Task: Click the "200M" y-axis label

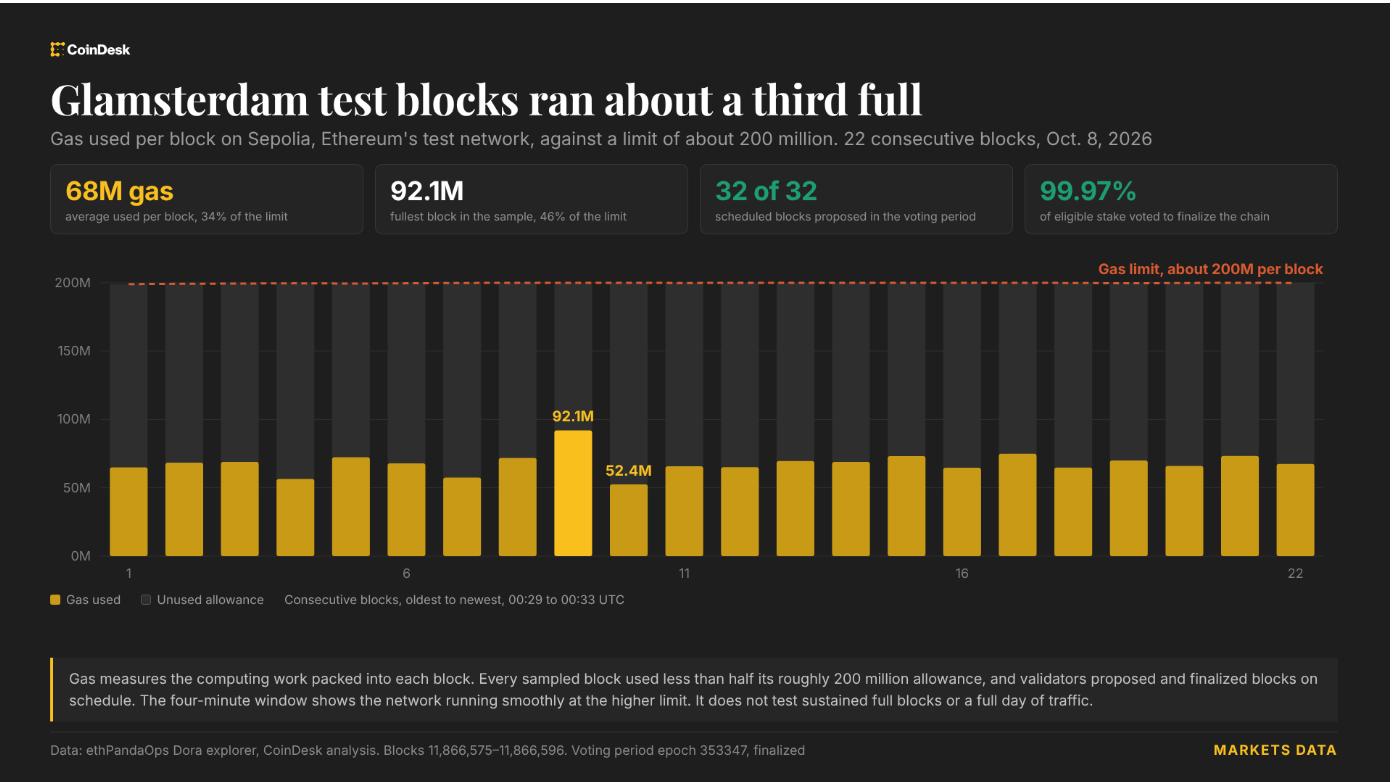Action: pyautogui.click(x=71, y=283)
